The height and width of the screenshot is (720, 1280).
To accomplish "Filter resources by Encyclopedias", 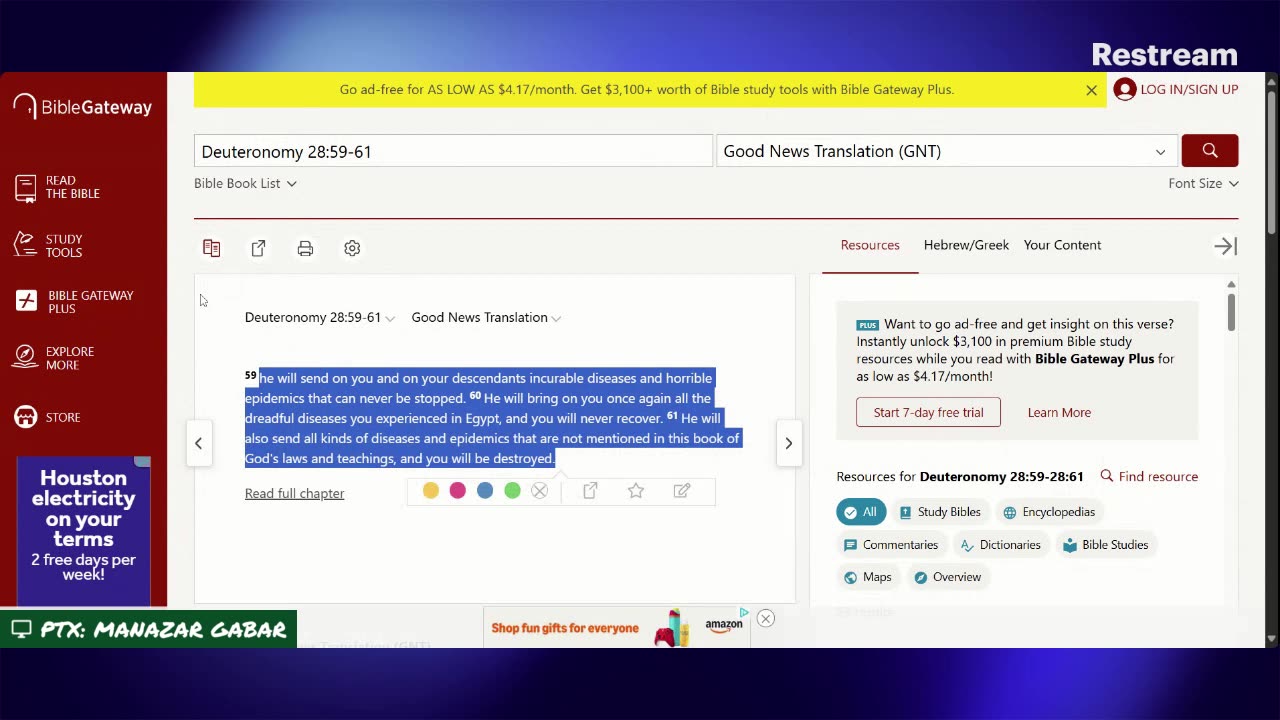I will [x=1049, y=512].
